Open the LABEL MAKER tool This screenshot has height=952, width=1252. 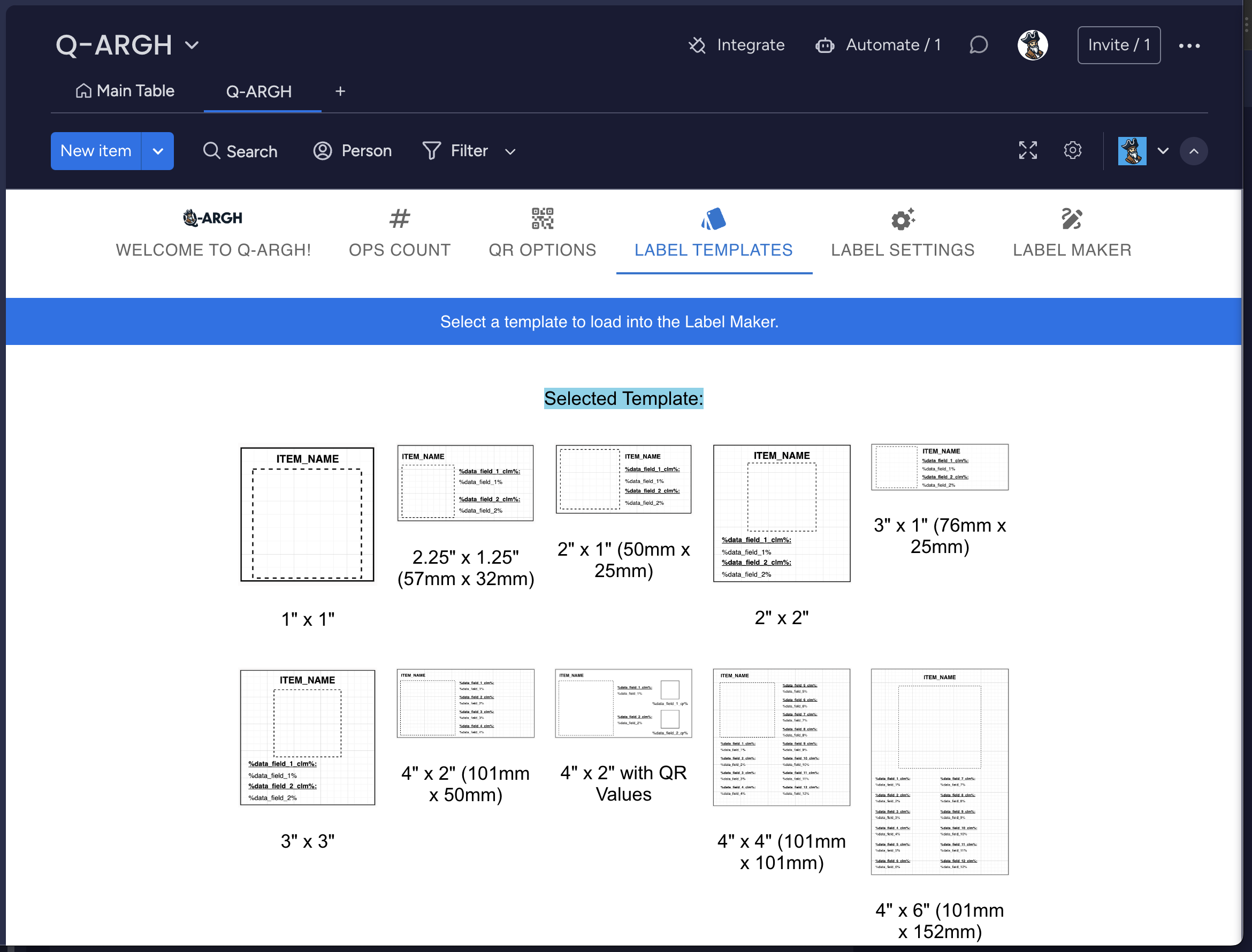coord(1070,232)
